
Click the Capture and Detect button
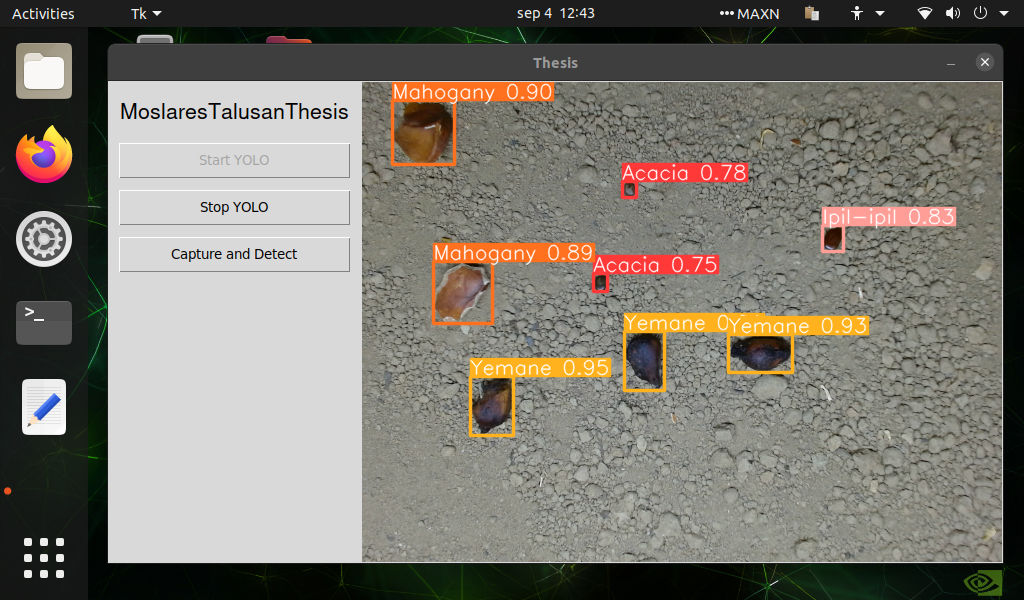(234, 254)
